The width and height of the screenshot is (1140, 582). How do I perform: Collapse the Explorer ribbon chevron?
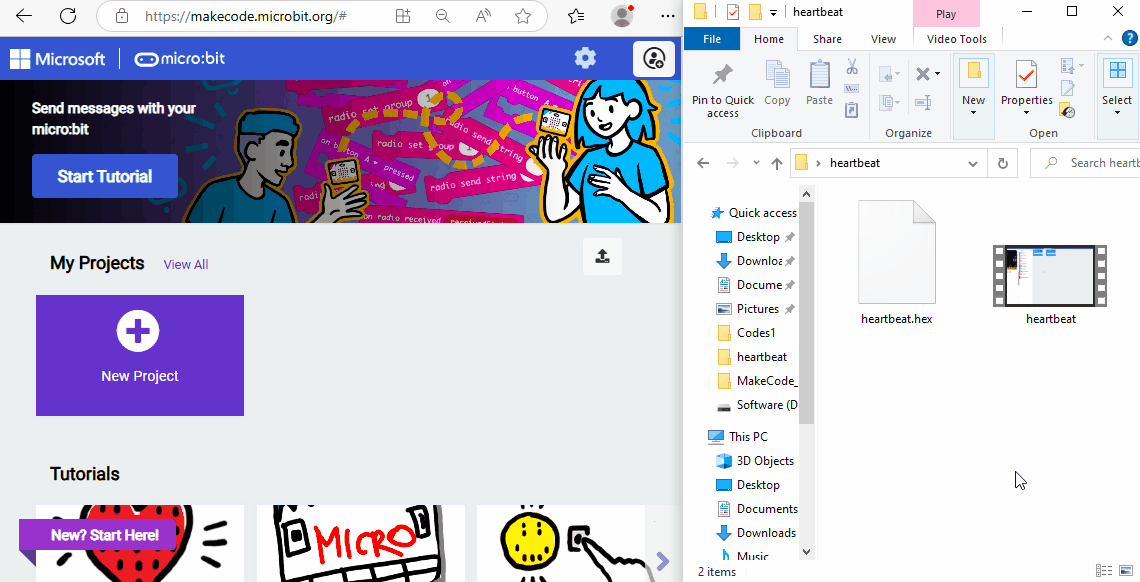(1108, 39)
